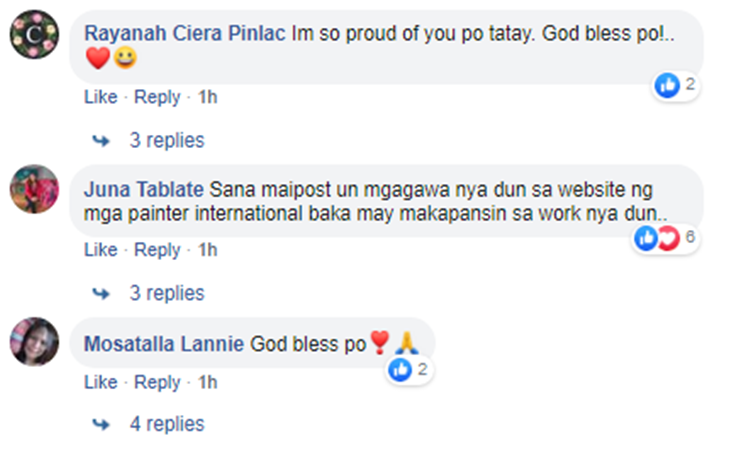Click reply arrow icon under Mosatalla's comment
Screen dimensions: 750x450
click(x=101, y=424)
